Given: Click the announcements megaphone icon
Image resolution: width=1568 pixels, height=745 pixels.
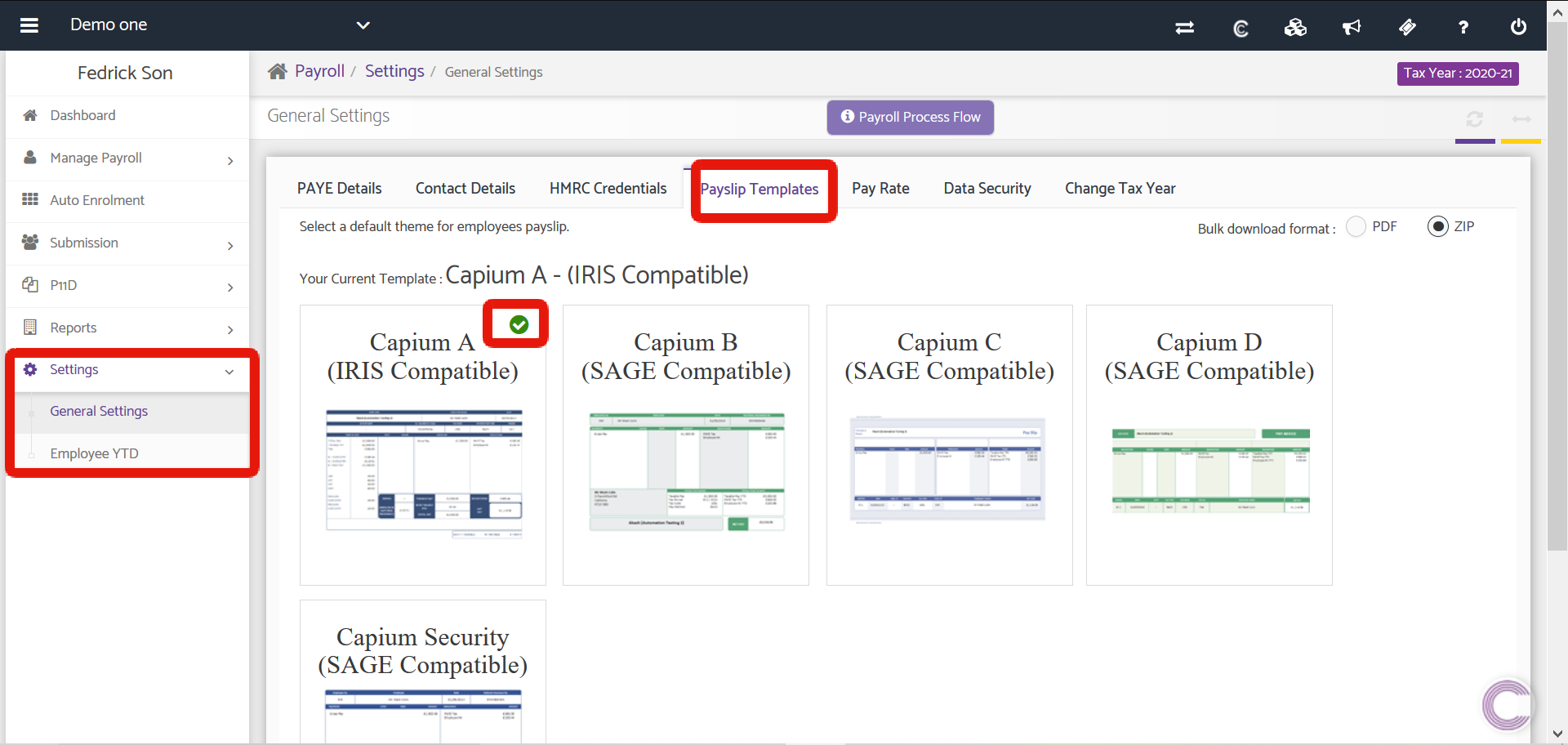Looking at the screenshot, I should [1352, 28].
